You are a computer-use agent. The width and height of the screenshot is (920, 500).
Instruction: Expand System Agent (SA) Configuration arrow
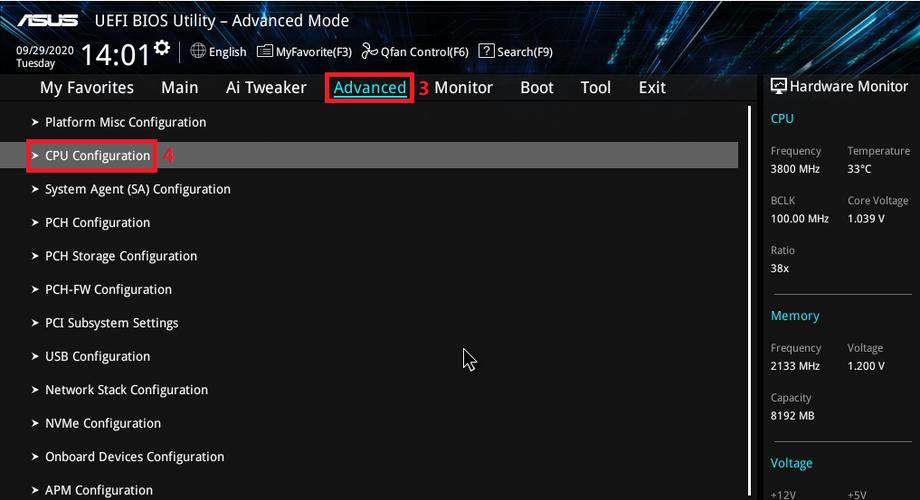[35, 189]
